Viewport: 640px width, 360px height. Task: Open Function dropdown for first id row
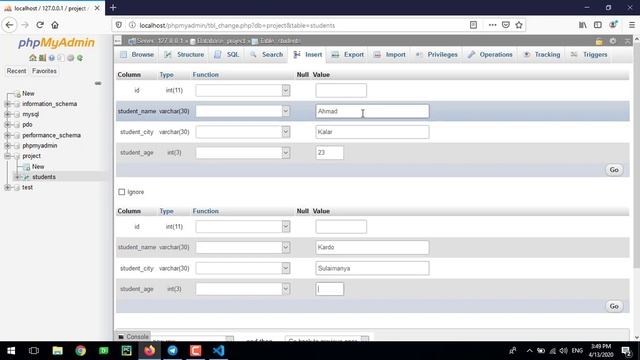pyautogui.click(x=243, y=91)
